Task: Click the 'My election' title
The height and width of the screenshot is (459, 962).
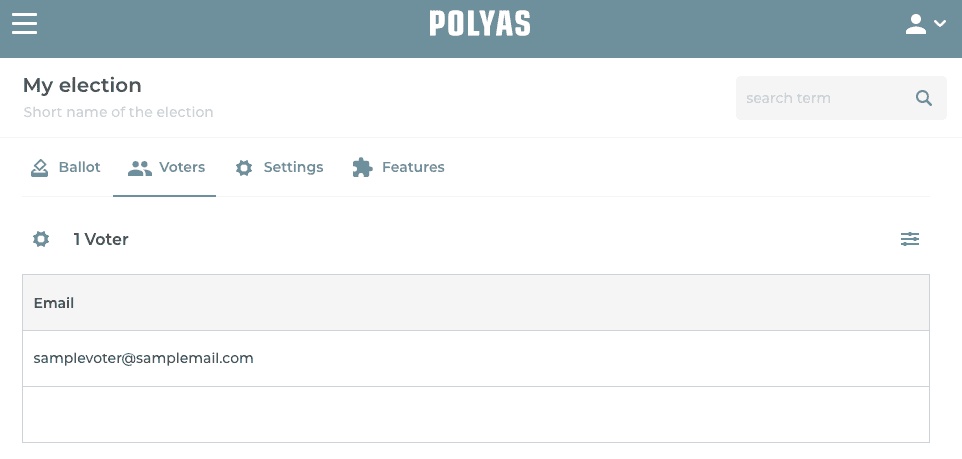Action: [x=82, y=85]
